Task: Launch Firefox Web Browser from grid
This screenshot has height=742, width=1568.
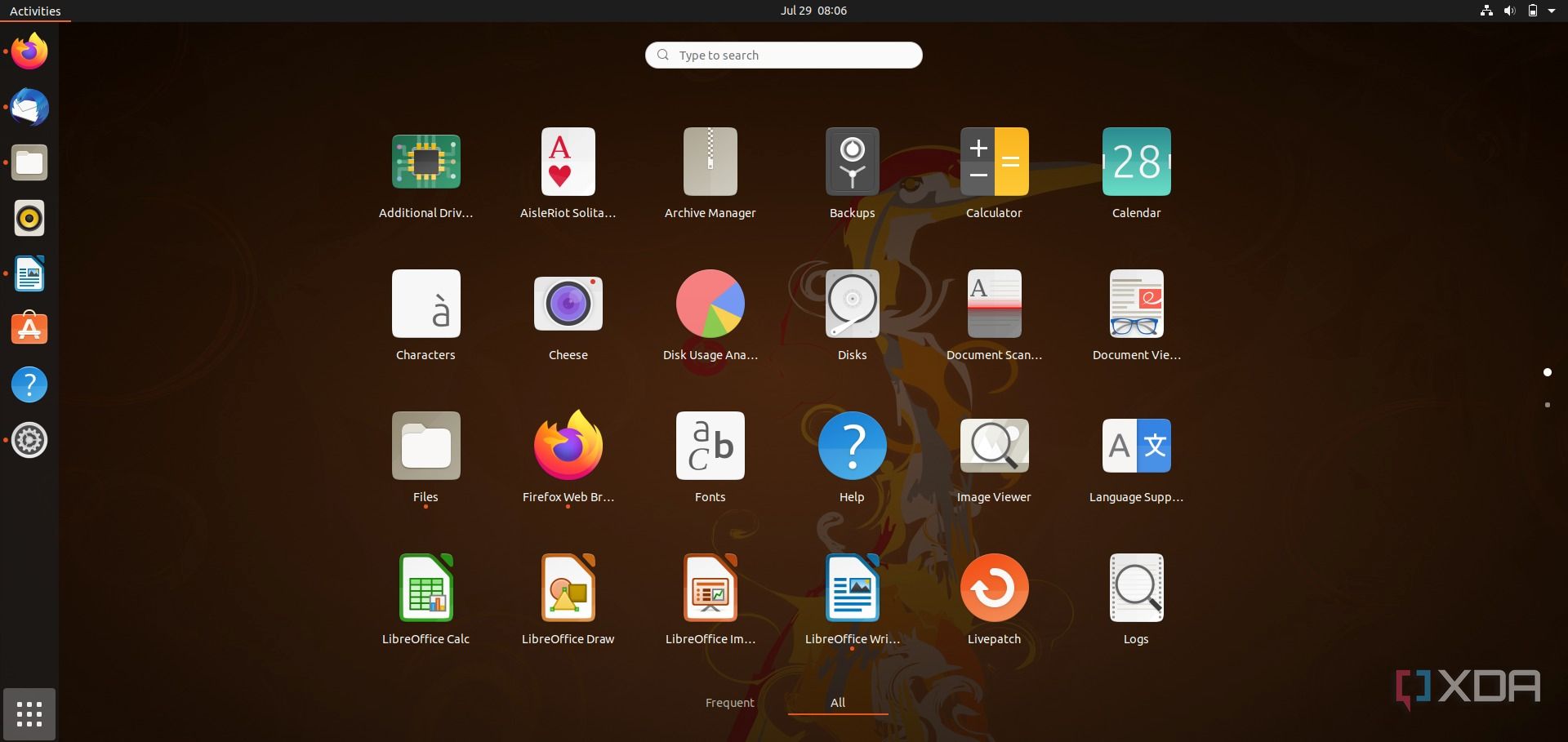Action: (x=568, y=446)
